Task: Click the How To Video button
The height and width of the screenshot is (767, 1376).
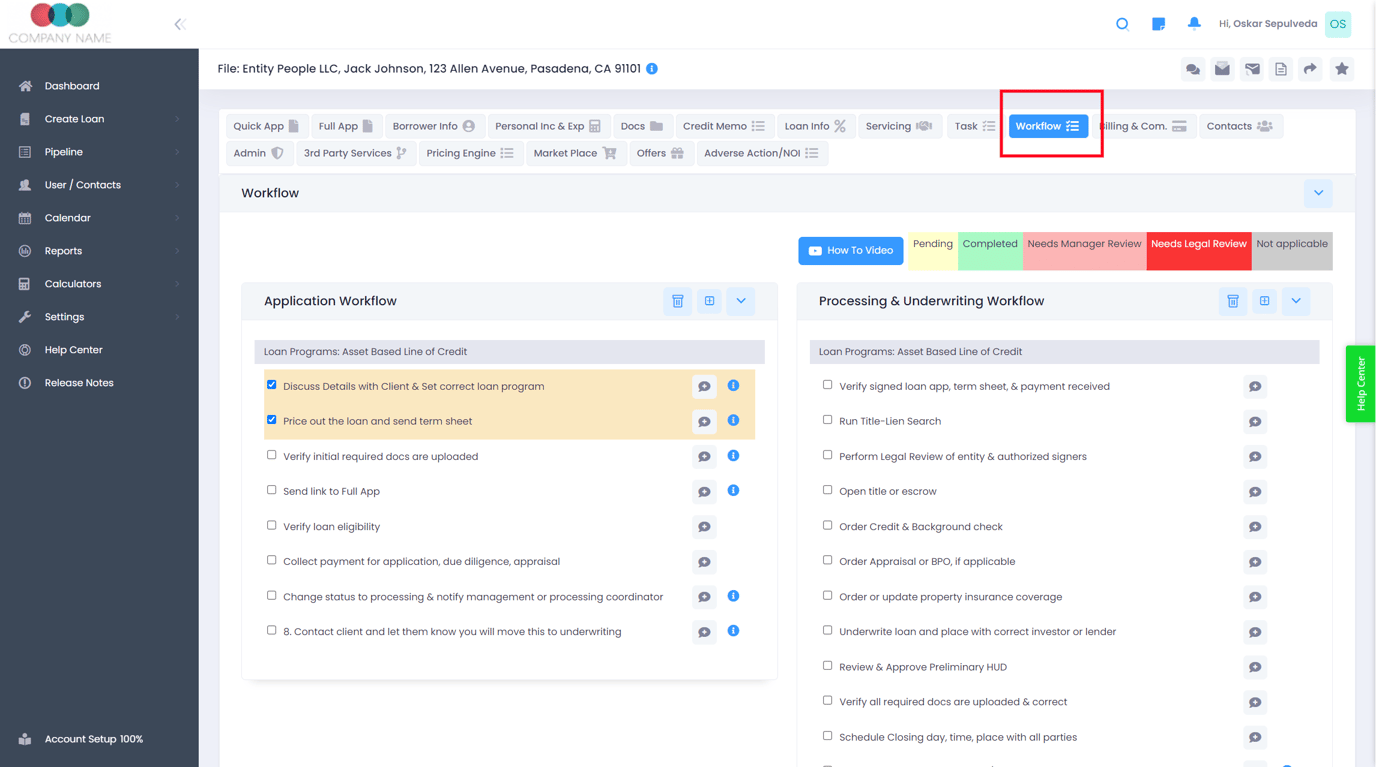Action: click(x=850, y=250)
